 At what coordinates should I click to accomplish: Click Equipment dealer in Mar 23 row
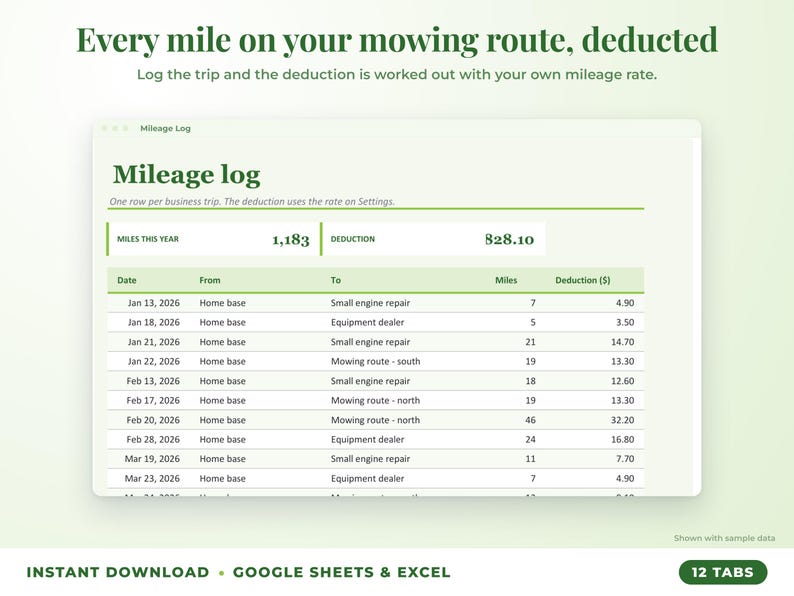(368, 478)
